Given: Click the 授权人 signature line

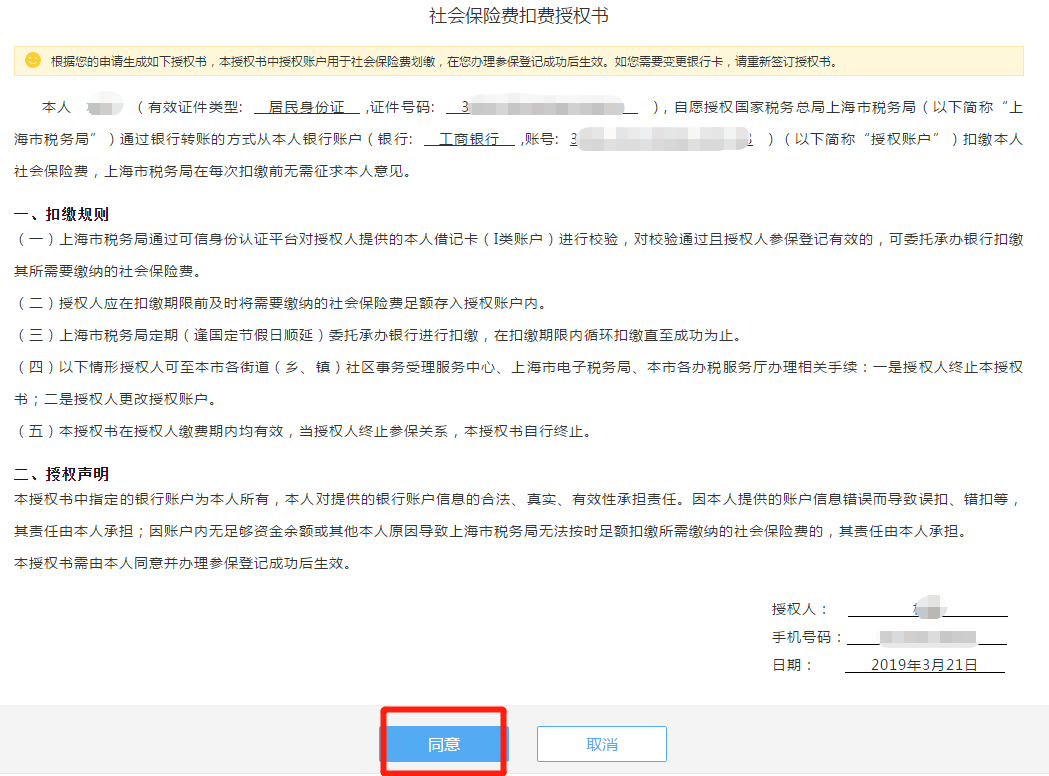Looking at the screenshot, I should pyautogui.click(x=926, y=608).
